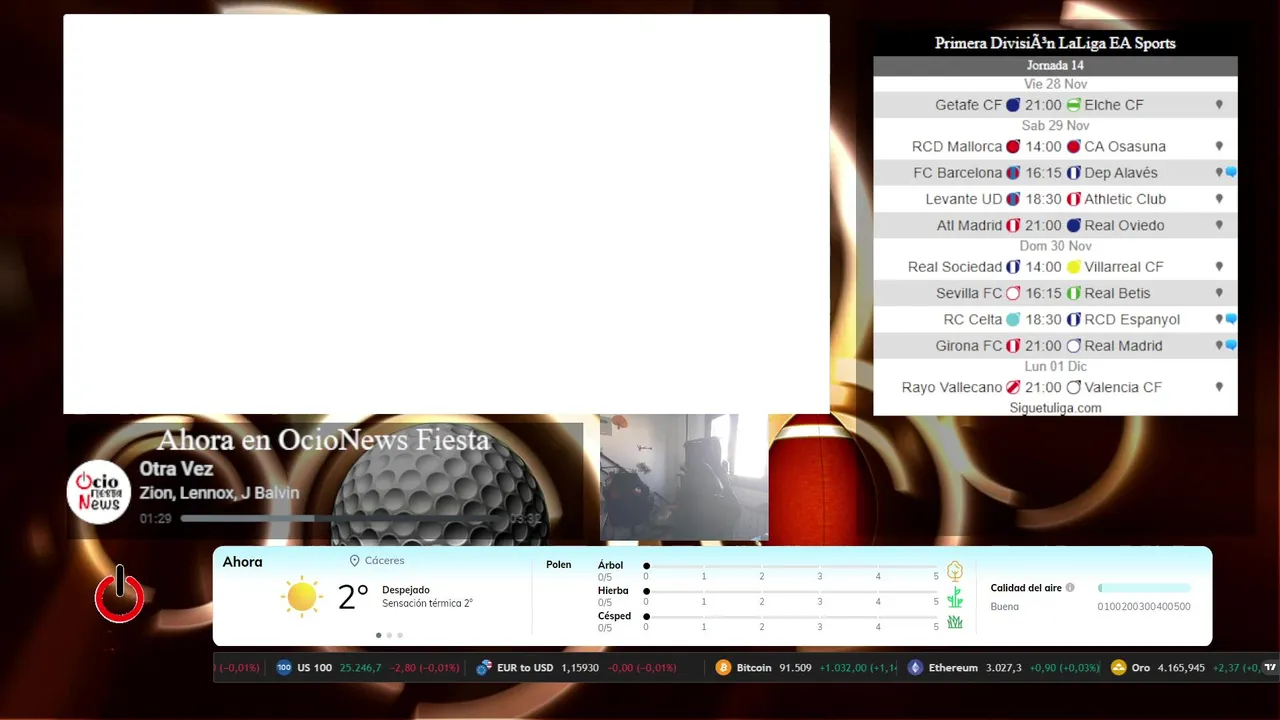Click stadium pin for Levante UD match
This screenshot has height=720, width=1280.
[1219, 199]
